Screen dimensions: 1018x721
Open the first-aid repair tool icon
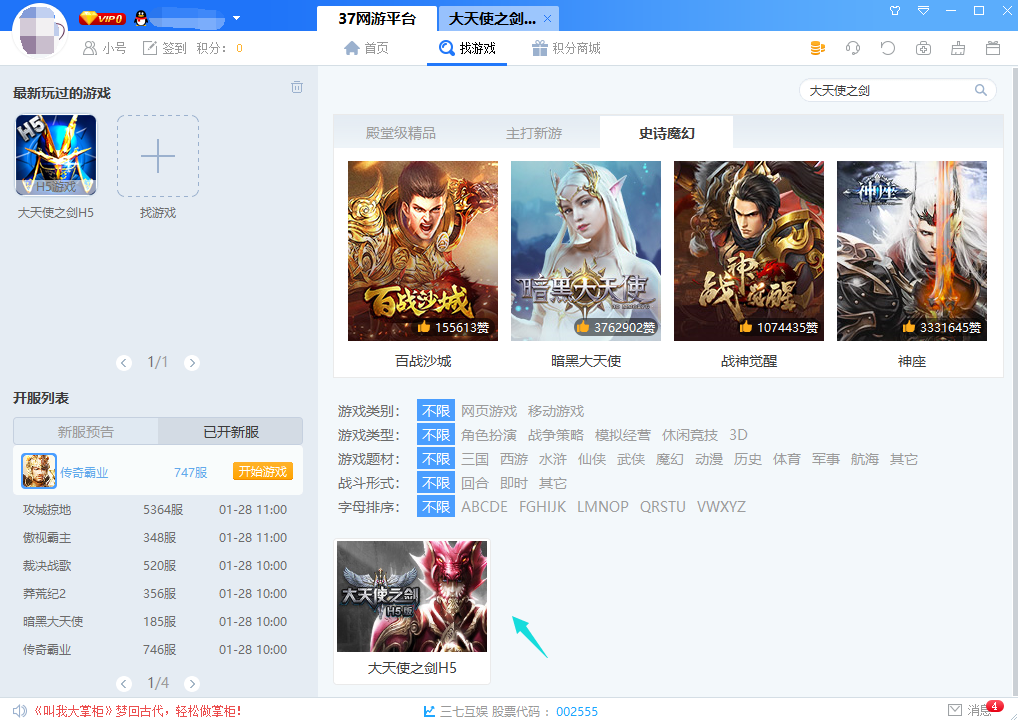[x=923, y=48]
